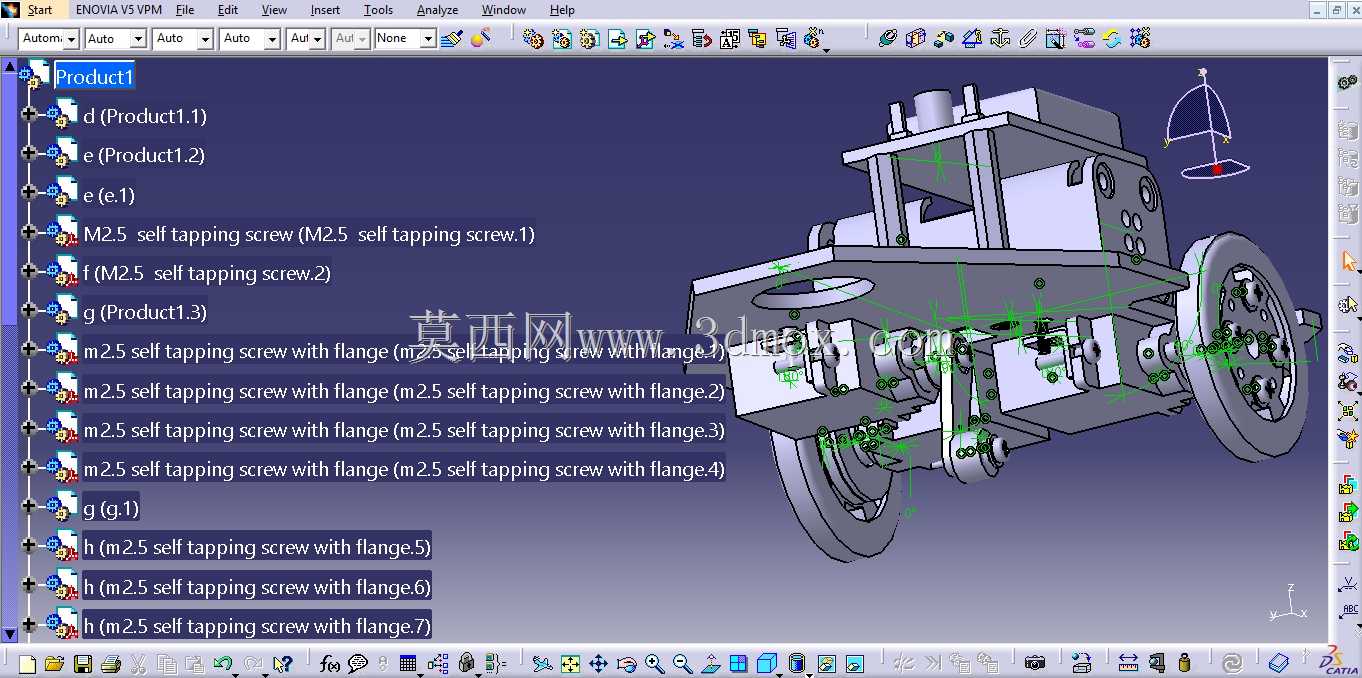Click the Open folder icon
1362x678 pixels.
pyautogui.click(x=54, y=663)
